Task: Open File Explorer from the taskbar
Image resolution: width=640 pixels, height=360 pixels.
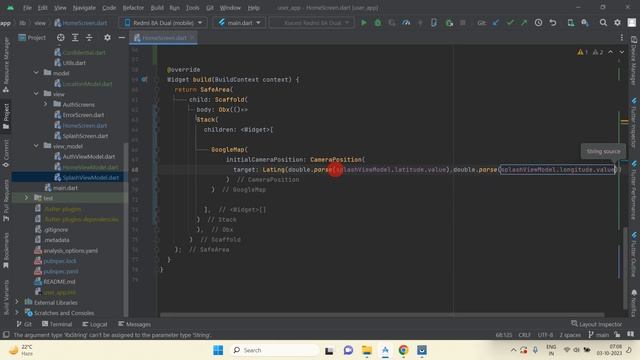Action: (367, 350)
